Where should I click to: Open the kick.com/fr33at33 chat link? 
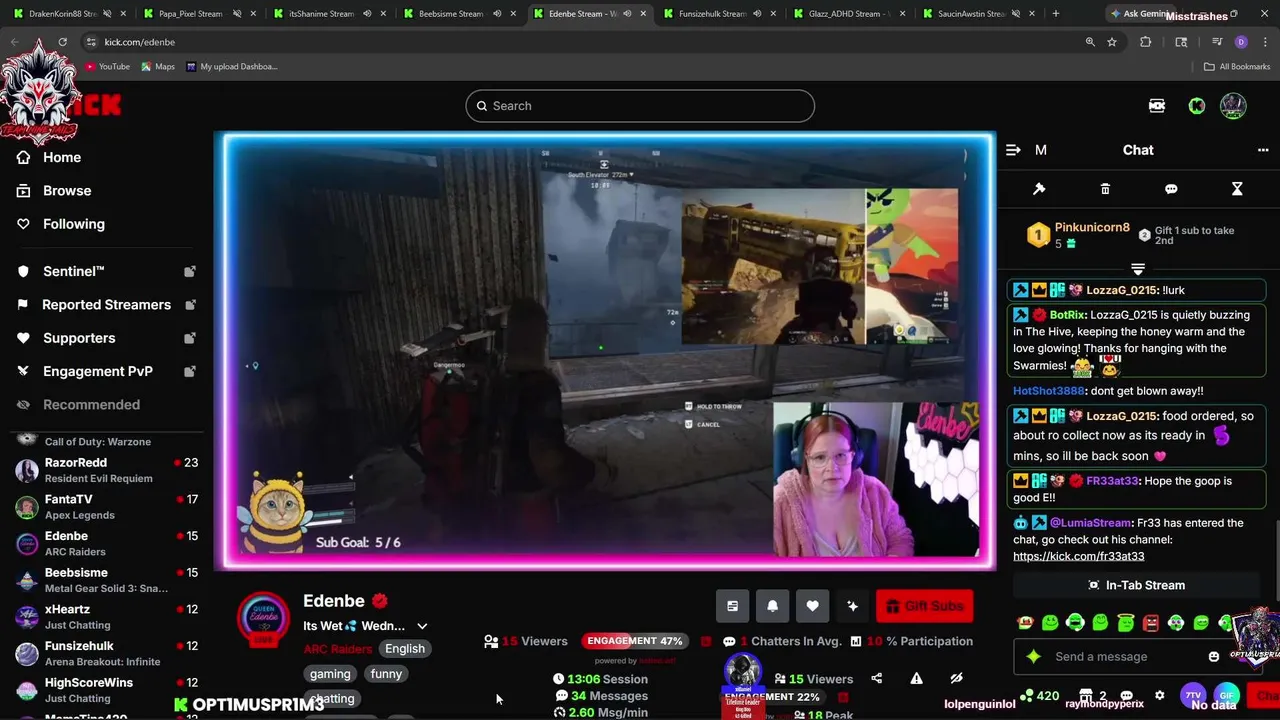pyautogui.click(x=1078, y=556)
